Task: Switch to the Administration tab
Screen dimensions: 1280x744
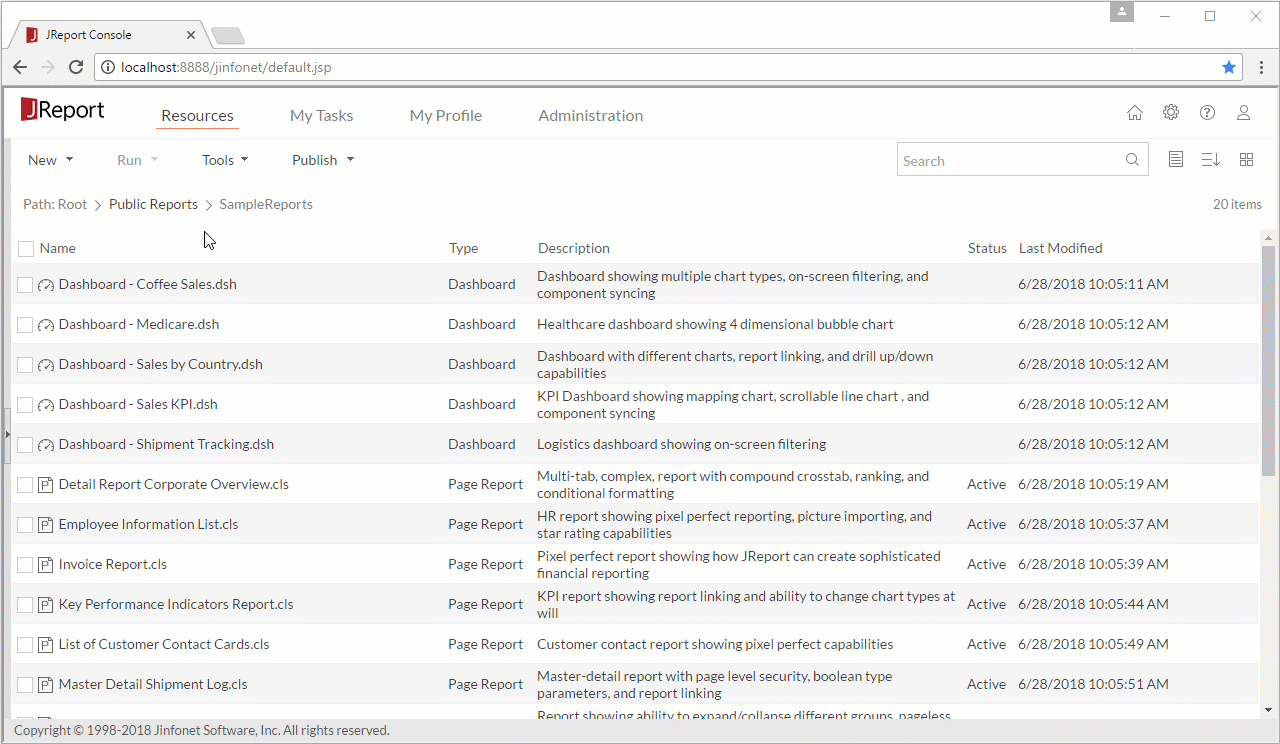Action: click(x=591, y=116)
